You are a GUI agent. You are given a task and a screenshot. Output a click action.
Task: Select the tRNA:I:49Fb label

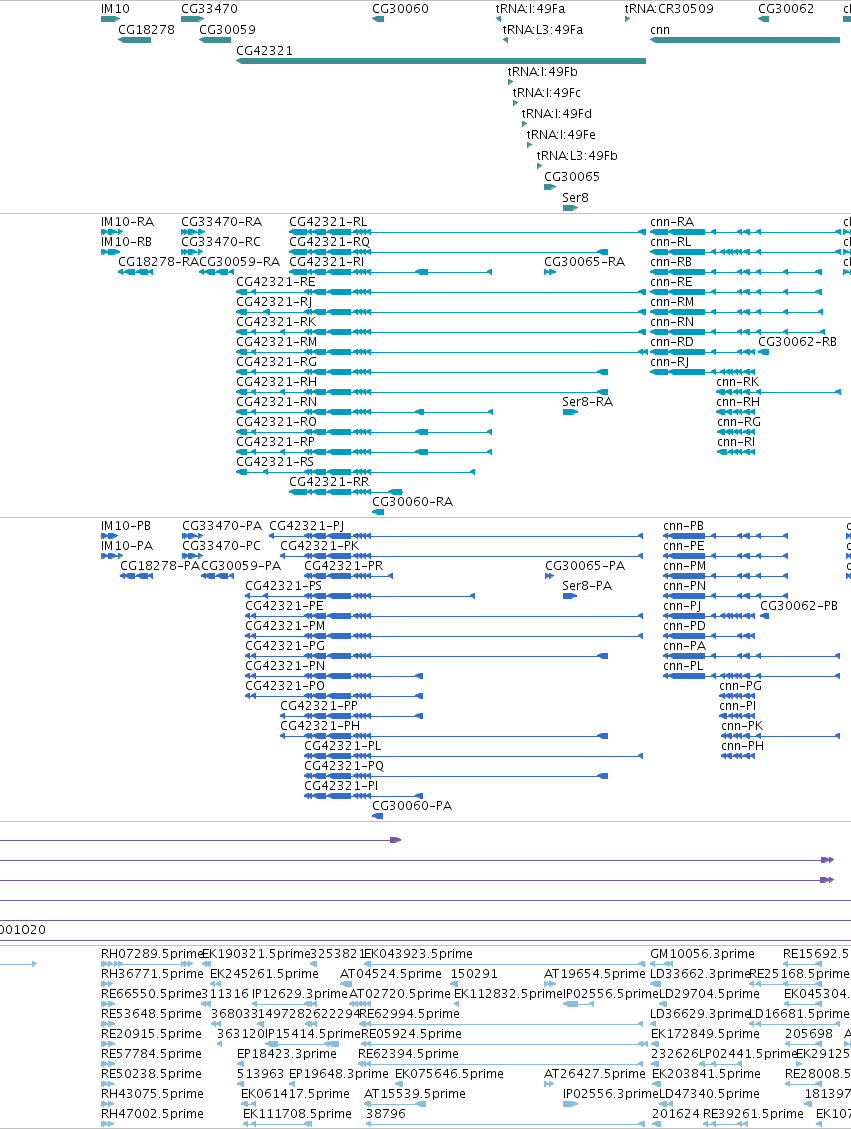coord(542,71)
